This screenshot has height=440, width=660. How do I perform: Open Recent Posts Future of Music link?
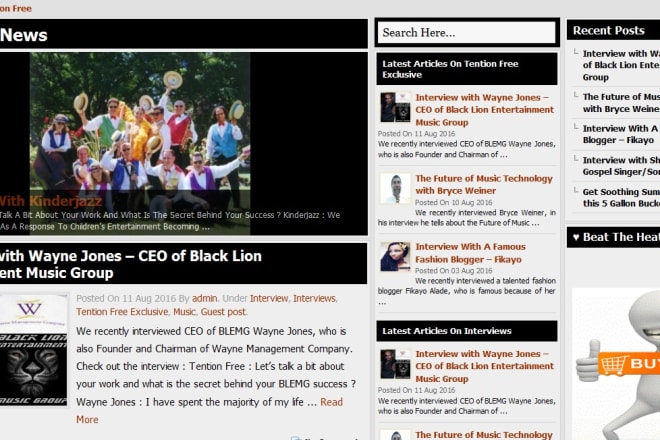tap(621, 103)
